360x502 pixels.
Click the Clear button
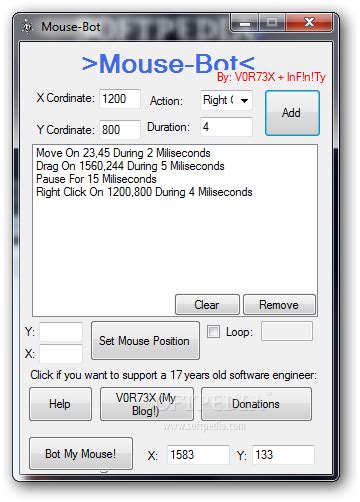click(207, 305)
